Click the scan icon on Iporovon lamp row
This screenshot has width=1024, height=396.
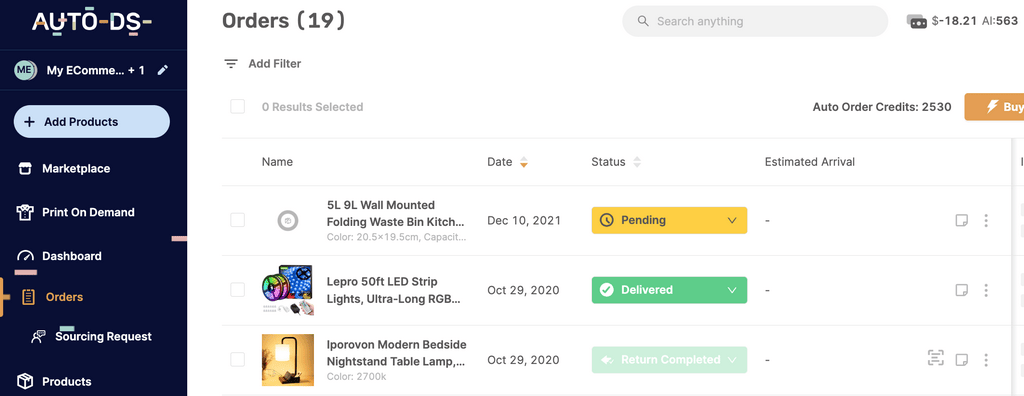936,357
